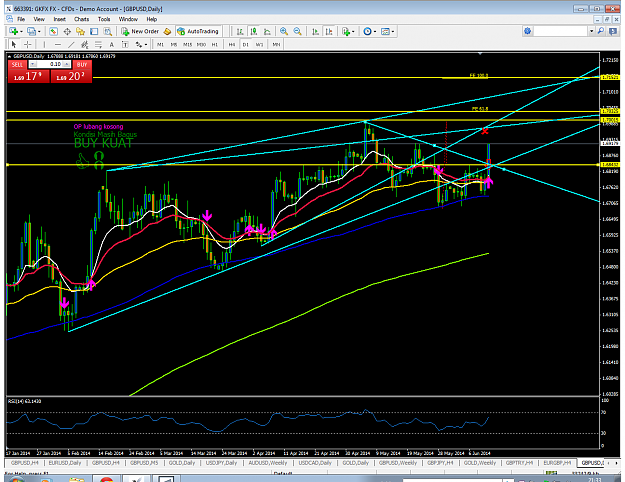Select the arrow Cursor tool
This screenshot has width=625, height=482.
pyautogui.click(x=14, y=44)
